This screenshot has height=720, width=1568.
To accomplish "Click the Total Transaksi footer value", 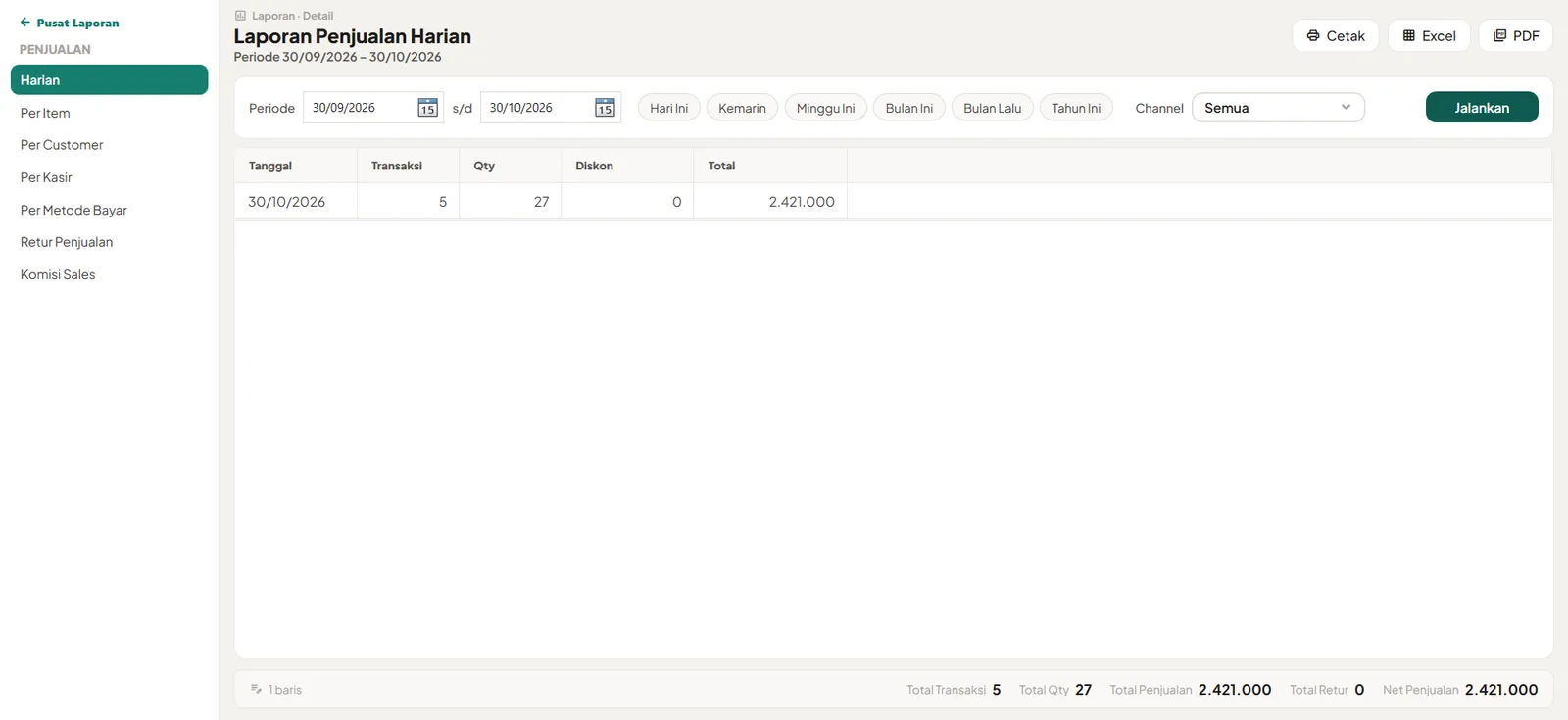I will (x=997, y=690).
